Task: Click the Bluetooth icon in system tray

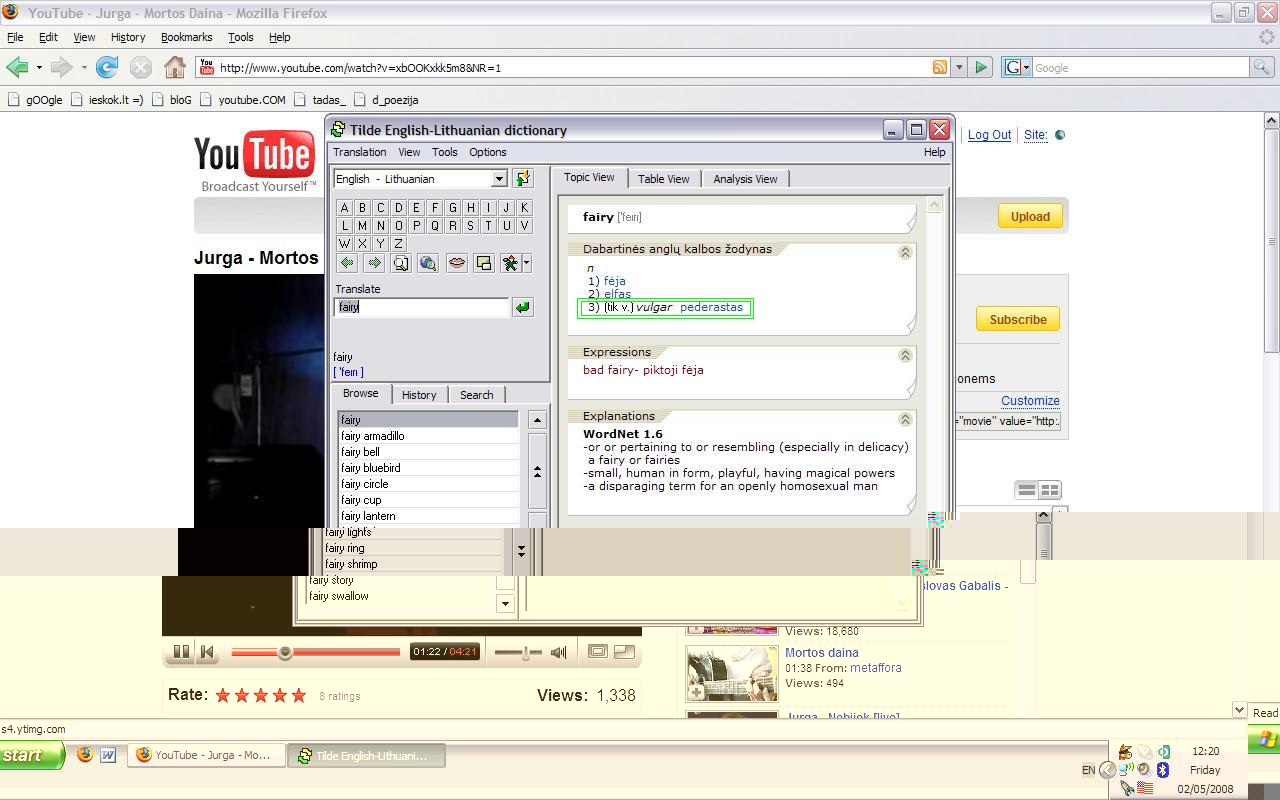Action: [1163, 770]
